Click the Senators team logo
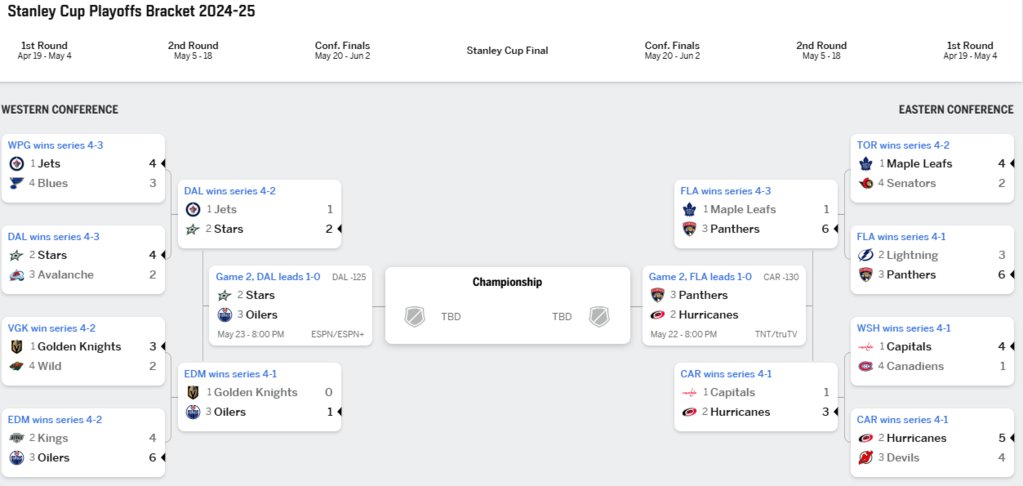The image size is (1023, 486). pyautogui.click(x=866, y=183)
